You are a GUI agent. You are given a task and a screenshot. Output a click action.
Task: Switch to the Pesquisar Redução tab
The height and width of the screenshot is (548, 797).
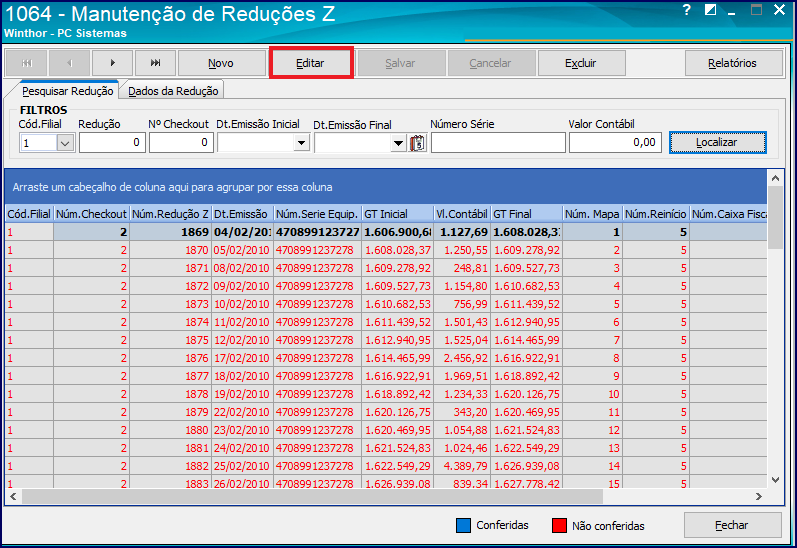(x=68, y=91)
